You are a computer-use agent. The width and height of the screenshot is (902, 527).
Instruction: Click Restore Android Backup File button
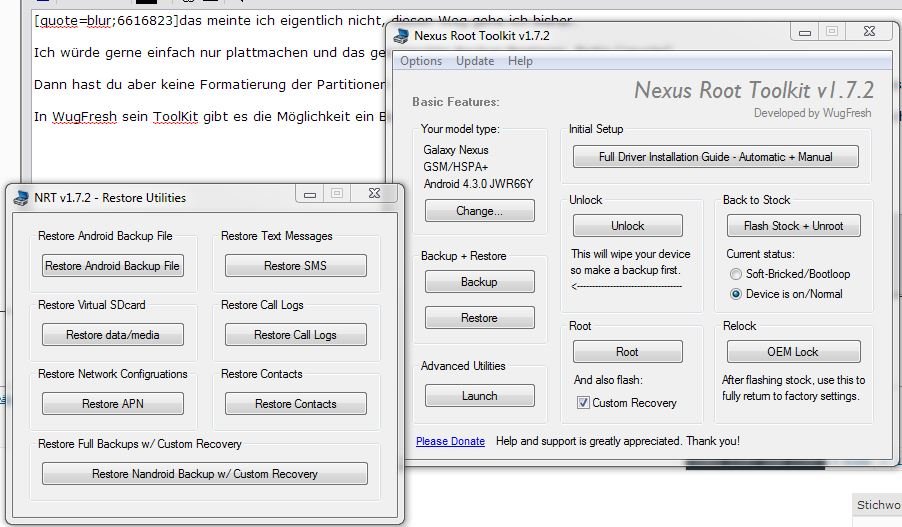[113, 266]
